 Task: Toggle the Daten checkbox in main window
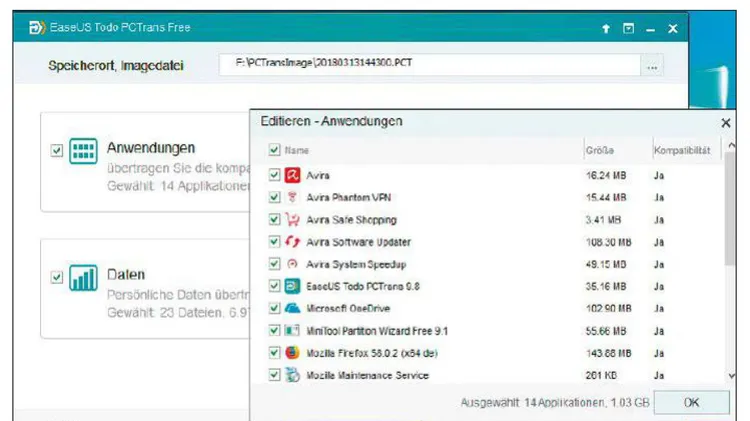coord(56,277)
